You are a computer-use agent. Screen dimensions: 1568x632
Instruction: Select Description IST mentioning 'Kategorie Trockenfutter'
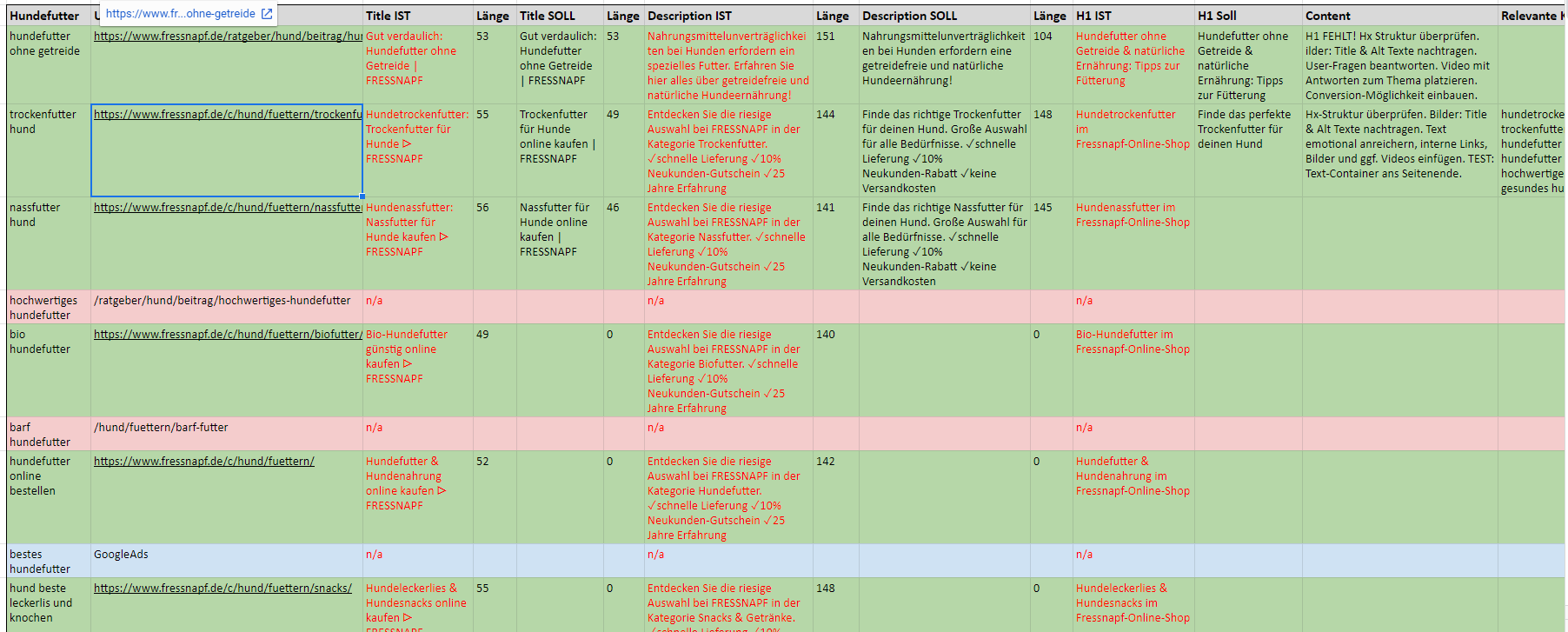[x=728, y=151]
